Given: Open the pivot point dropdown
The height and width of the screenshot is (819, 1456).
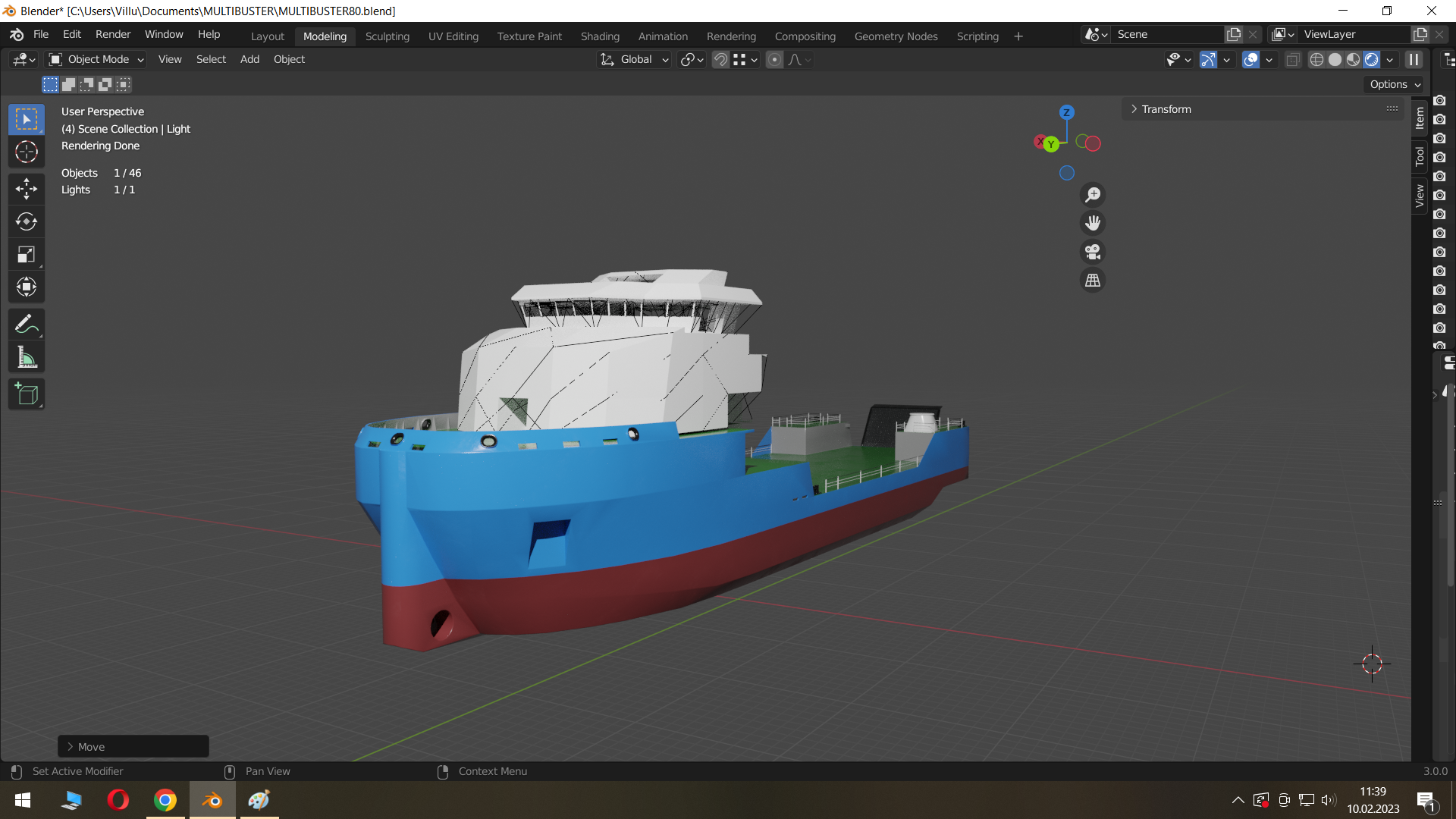Looking at the screenshot, I should [692, 59].
